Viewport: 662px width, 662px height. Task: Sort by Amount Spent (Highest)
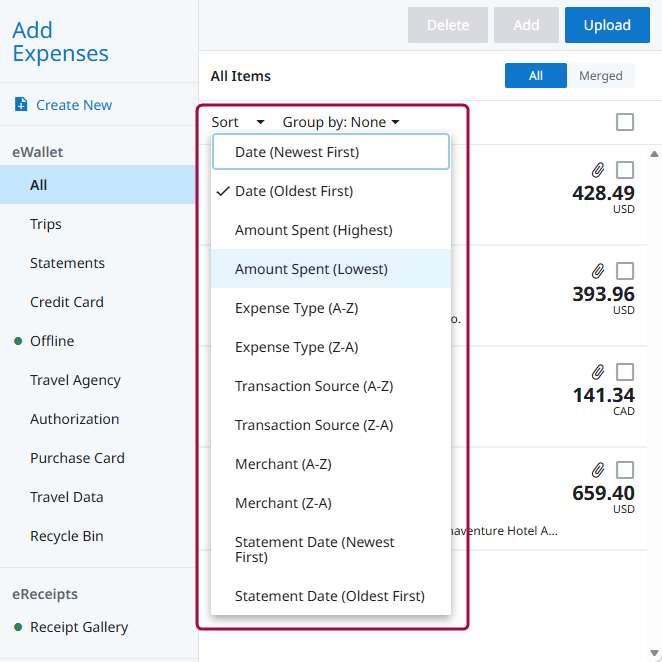coord(331,230)
